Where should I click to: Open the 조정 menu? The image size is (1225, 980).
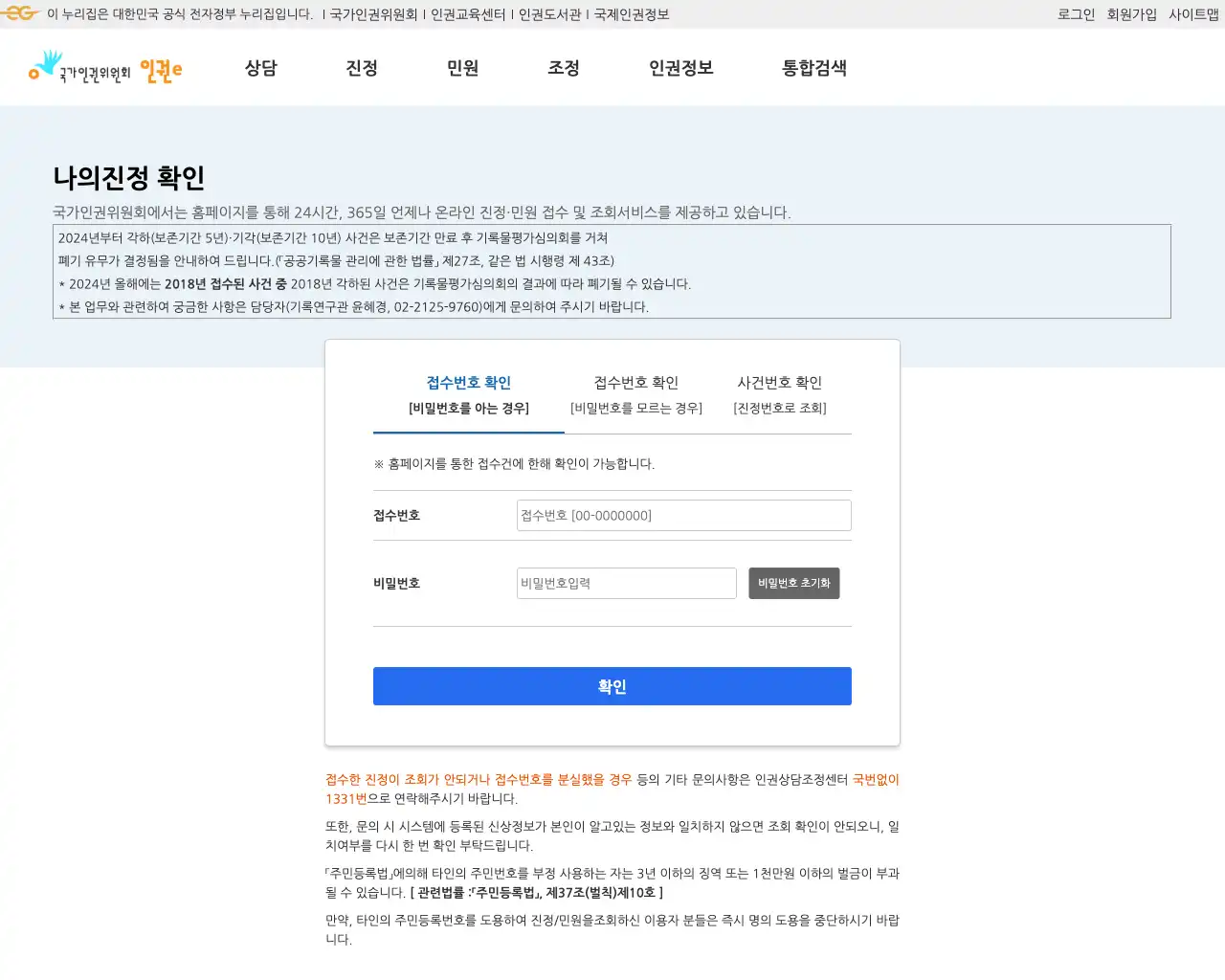coord(563,68)
